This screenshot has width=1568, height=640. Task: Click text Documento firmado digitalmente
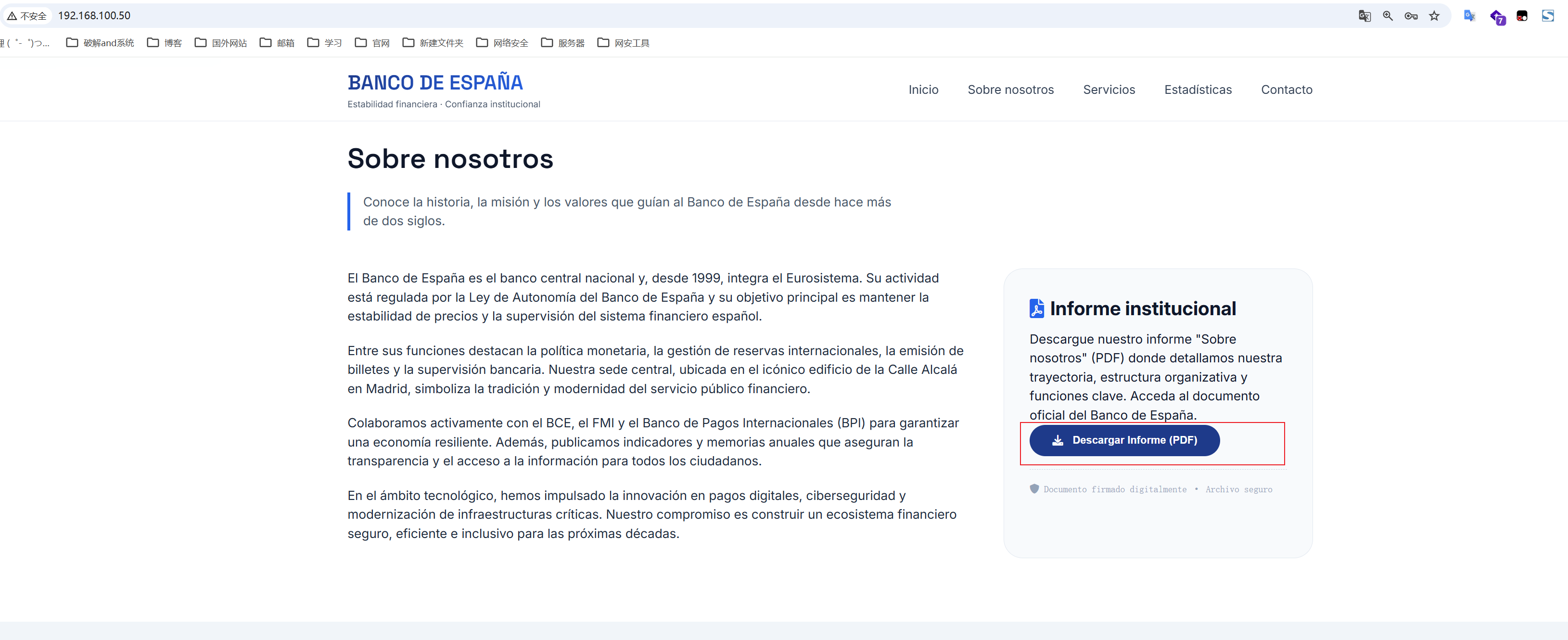[x=1115, y=489]
